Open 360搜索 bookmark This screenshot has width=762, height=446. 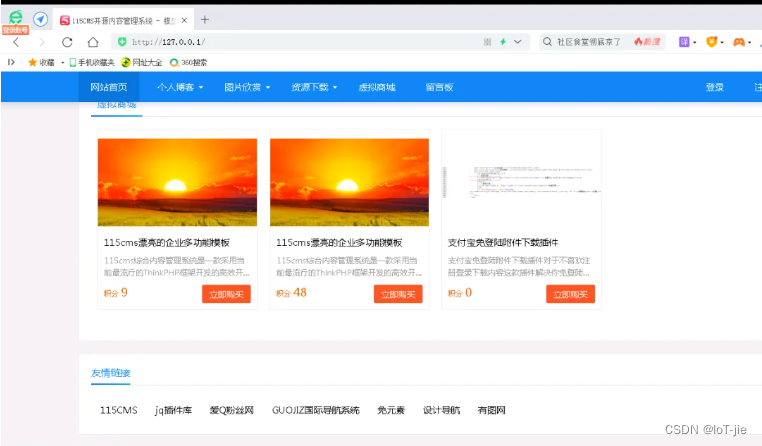188,62
